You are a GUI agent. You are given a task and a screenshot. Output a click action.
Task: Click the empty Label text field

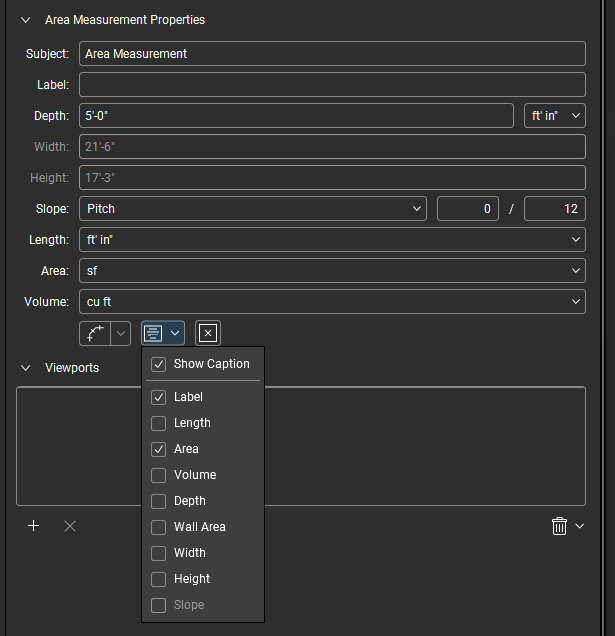(x=332, y=85)
